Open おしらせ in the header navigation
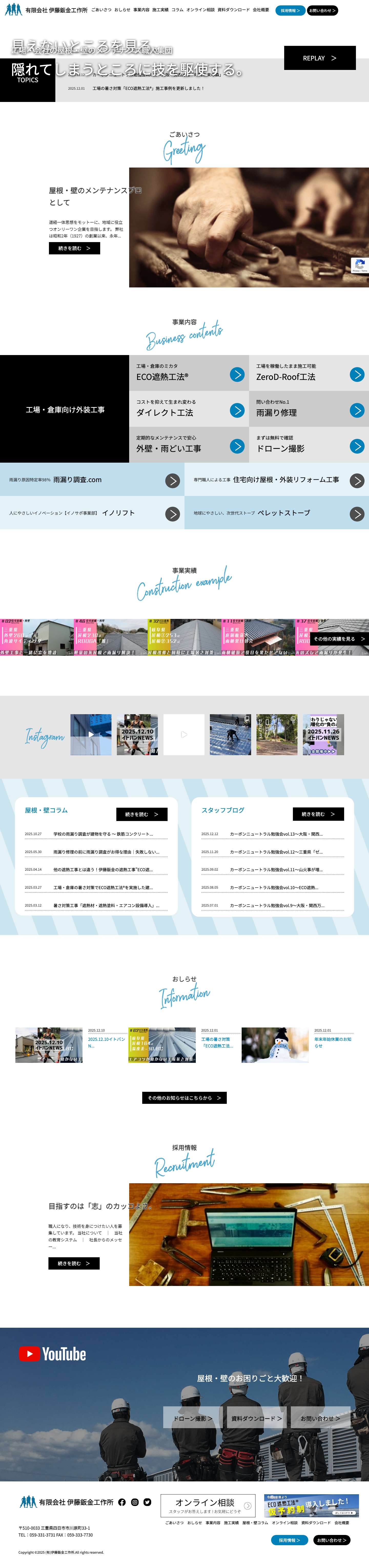This screenshot has width=369, height=1568. [122, 10]
